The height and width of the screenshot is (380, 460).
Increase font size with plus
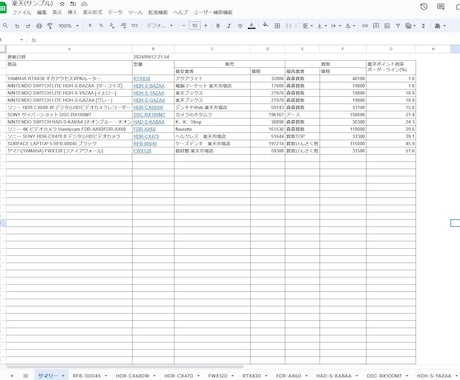tap(206, 26)
